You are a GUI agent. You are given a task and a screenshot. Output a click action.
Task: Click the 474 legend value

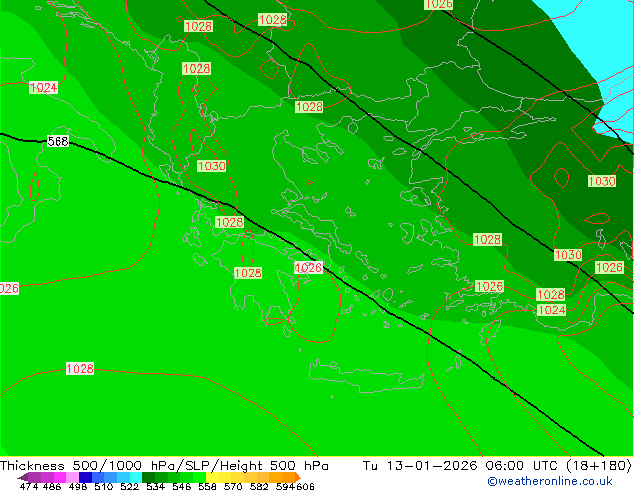[29, 486]
